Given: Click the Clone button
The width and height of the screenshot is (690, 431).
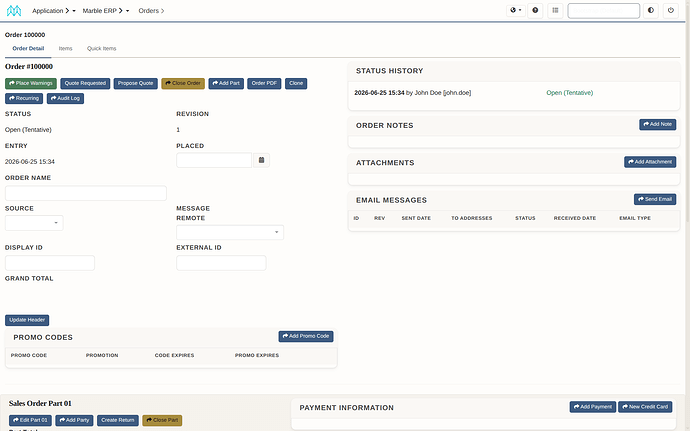Looking at the screenshot, I should (296, 83).
